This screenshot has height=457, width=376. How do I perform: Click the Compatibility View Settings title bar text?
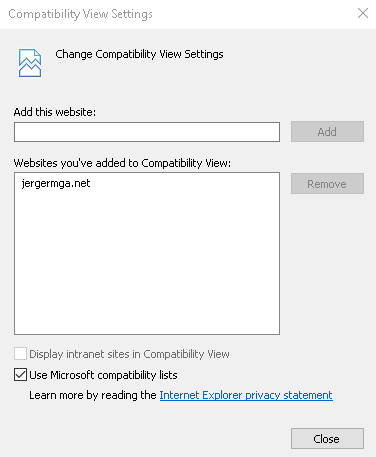pos(80,14)
